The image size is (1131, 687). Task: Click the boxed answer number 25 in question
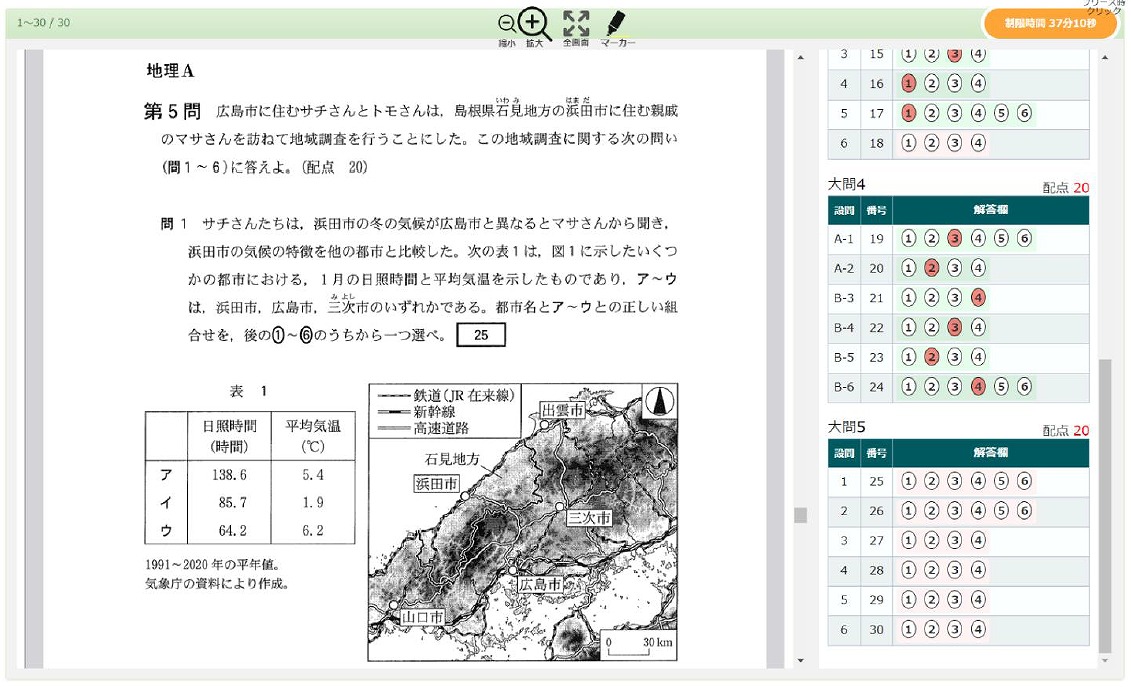(x=481, y=335)
